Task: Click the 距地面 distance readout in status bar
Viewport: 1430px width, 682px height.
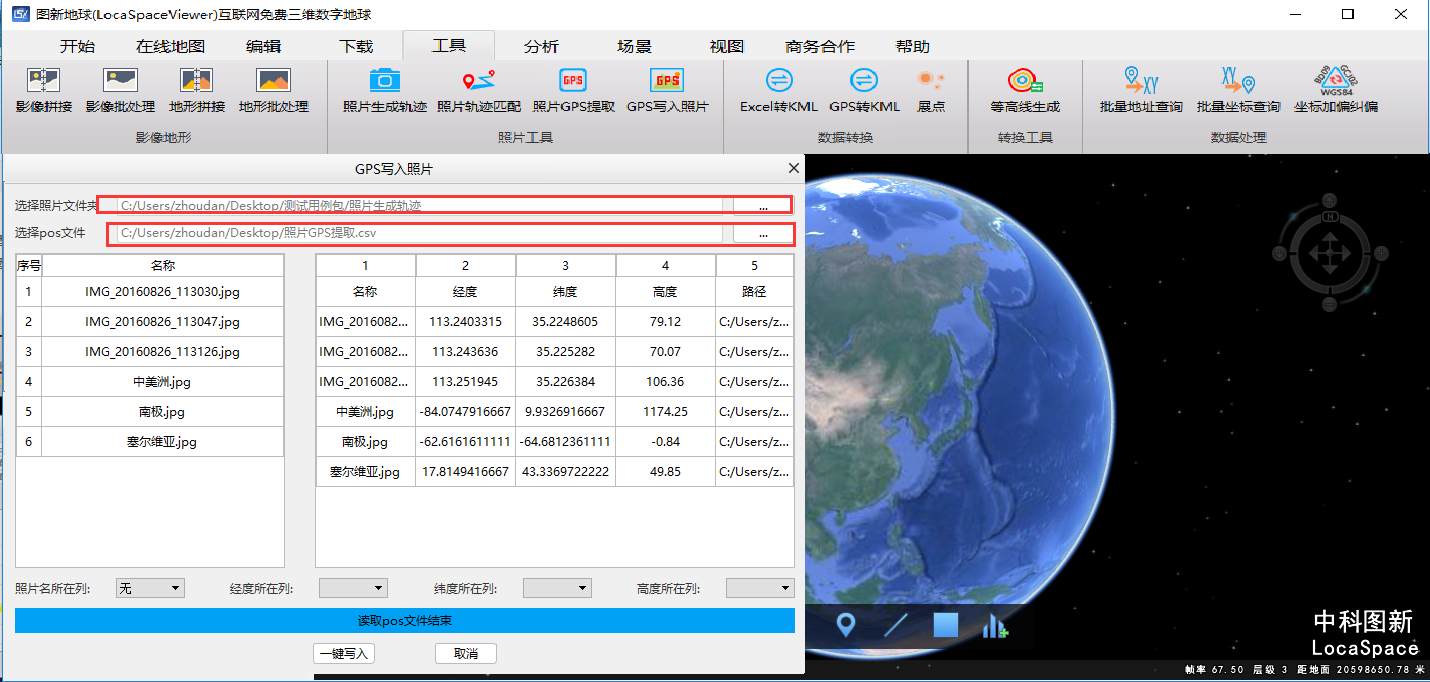Action: (x=1359, y=671)
